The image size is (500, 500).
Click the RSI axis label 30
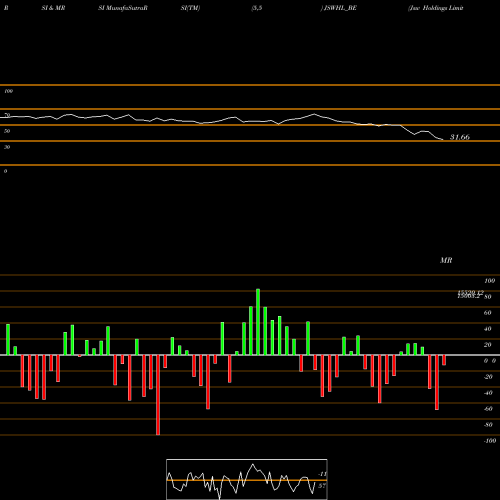(x=7, y=147)
